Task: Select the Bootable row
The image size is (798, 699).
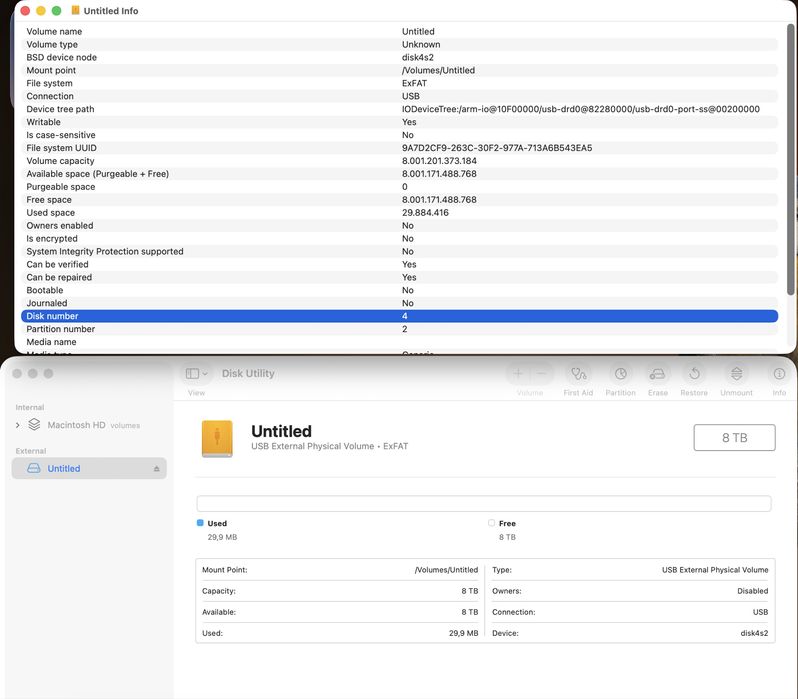Action: (x=400, y=290)
